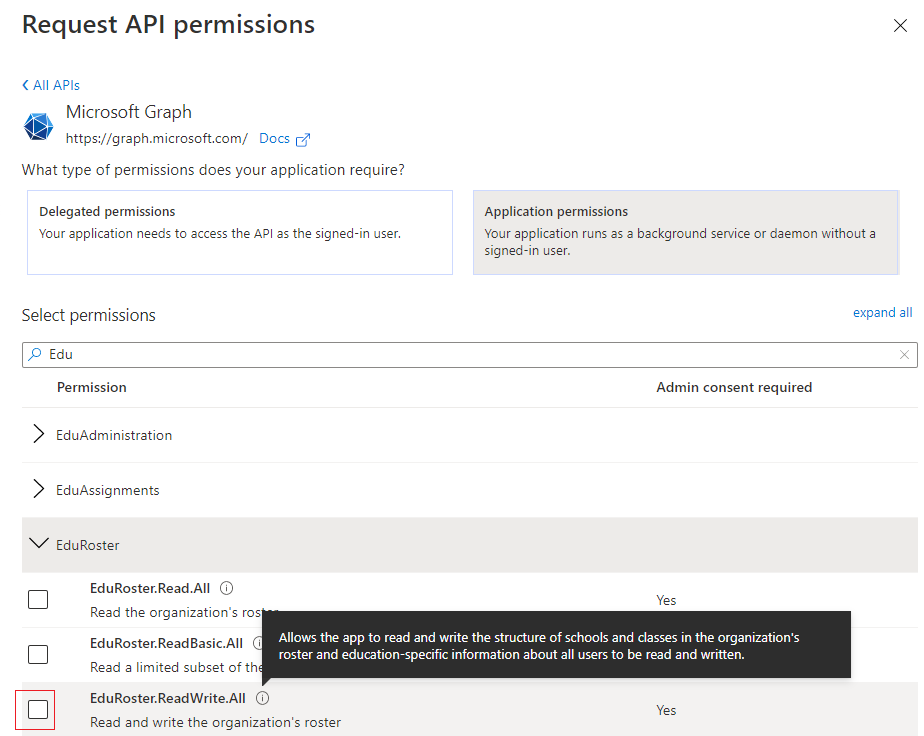Image resolution: width=924 pixels, height=736 pixels.
Task: Click the Microsoft Graph logo icon
Action: tap(39, 127)
